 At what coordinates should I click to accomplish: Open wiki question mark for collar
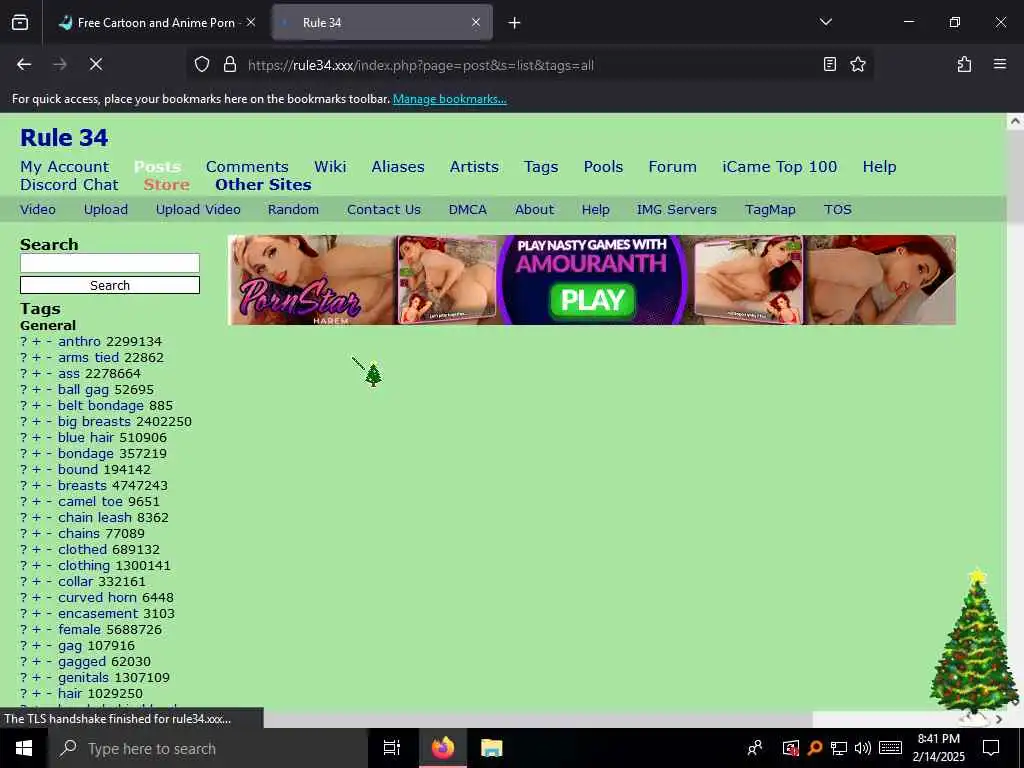[24, 581]
